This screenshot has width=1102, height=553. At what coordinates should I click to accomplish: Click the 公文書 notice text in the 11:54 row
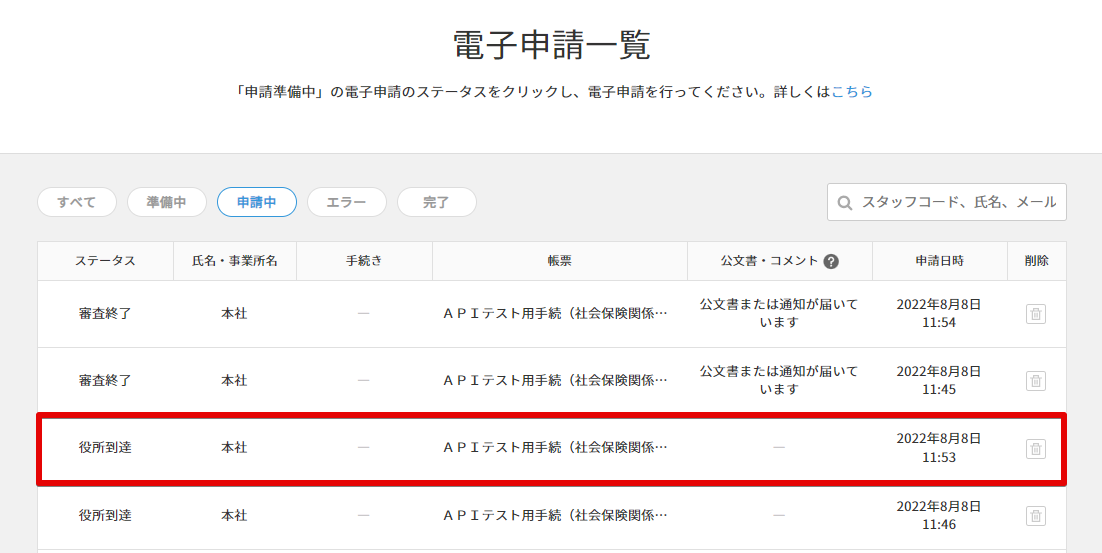[779, 313]
